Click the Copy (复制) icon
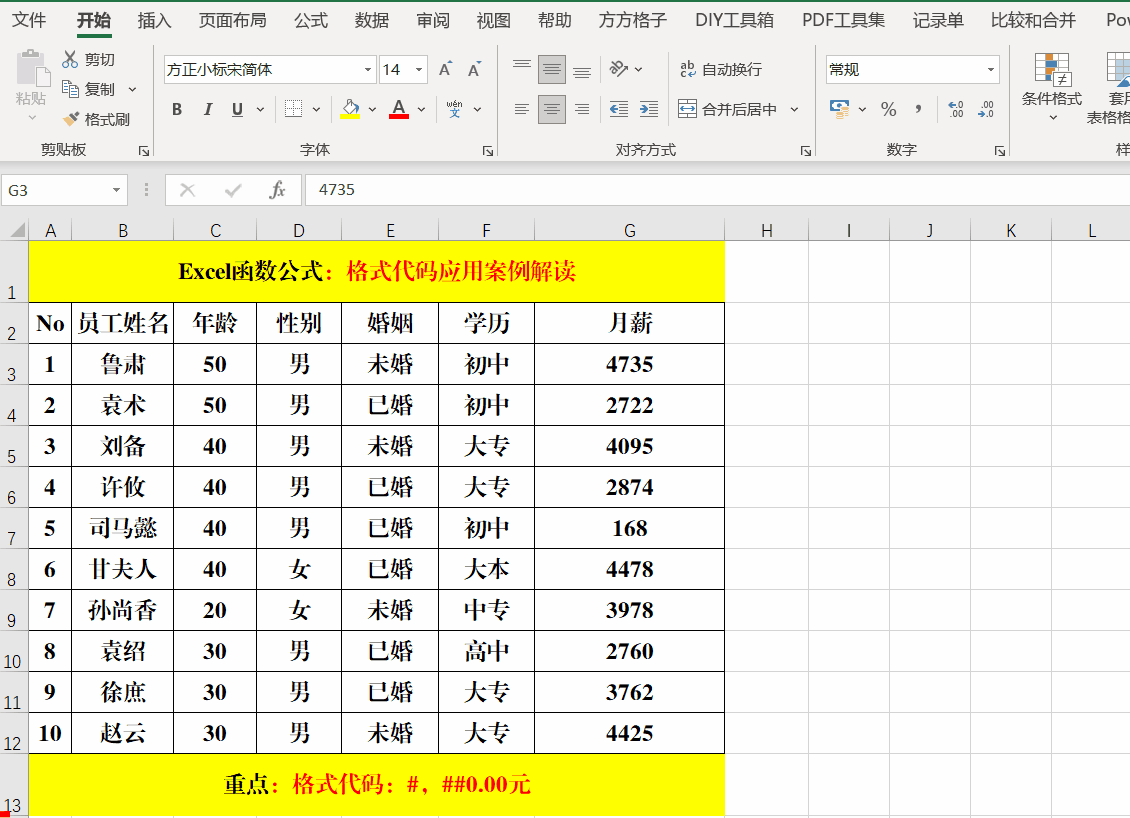This screenshot has height=818, width=1130. click(x=70, y=89)
